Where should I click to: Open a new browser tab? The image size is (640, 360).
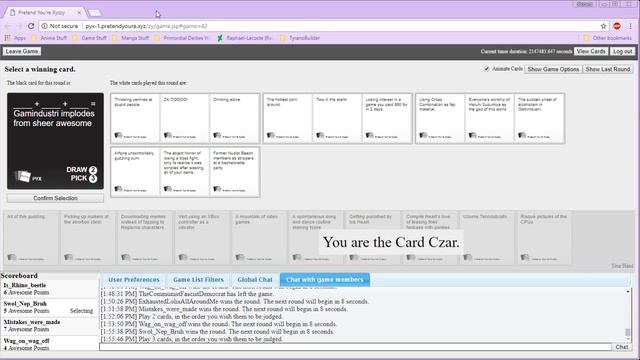point(95,13)
